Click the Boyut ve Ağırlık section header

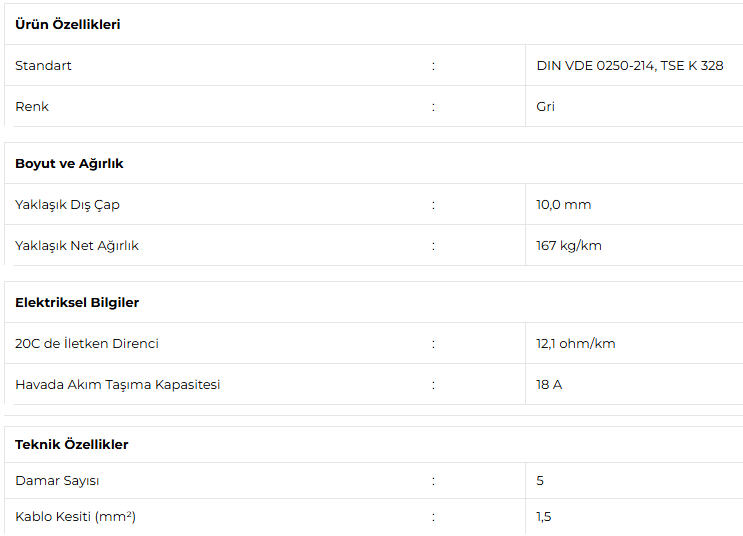[x=69, y=163]
